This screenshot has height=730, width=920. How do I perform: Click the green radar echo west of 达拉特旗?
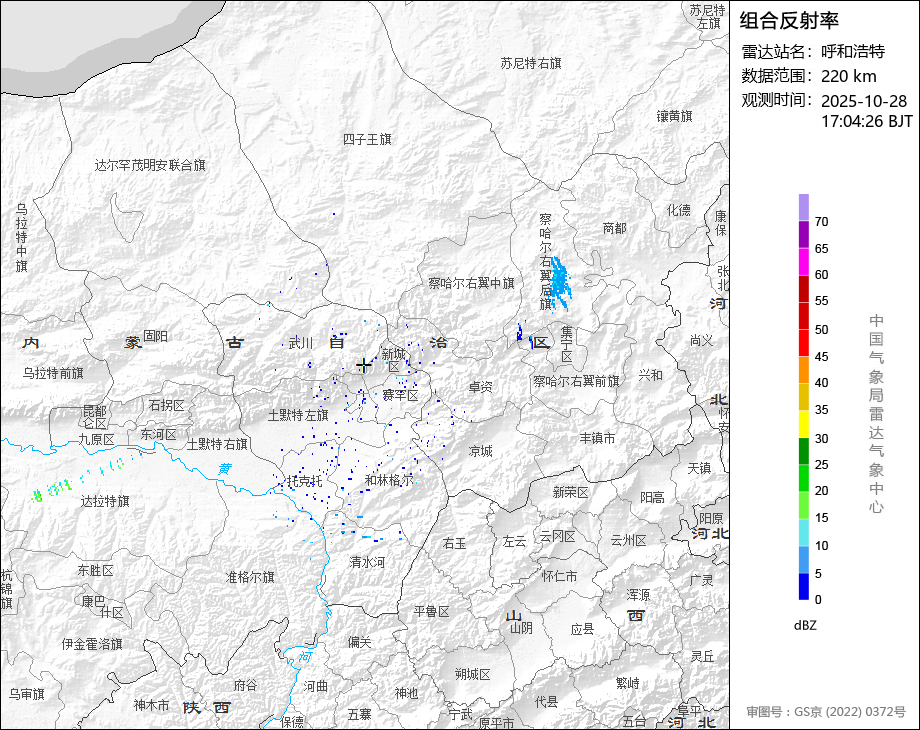(37, 496)
